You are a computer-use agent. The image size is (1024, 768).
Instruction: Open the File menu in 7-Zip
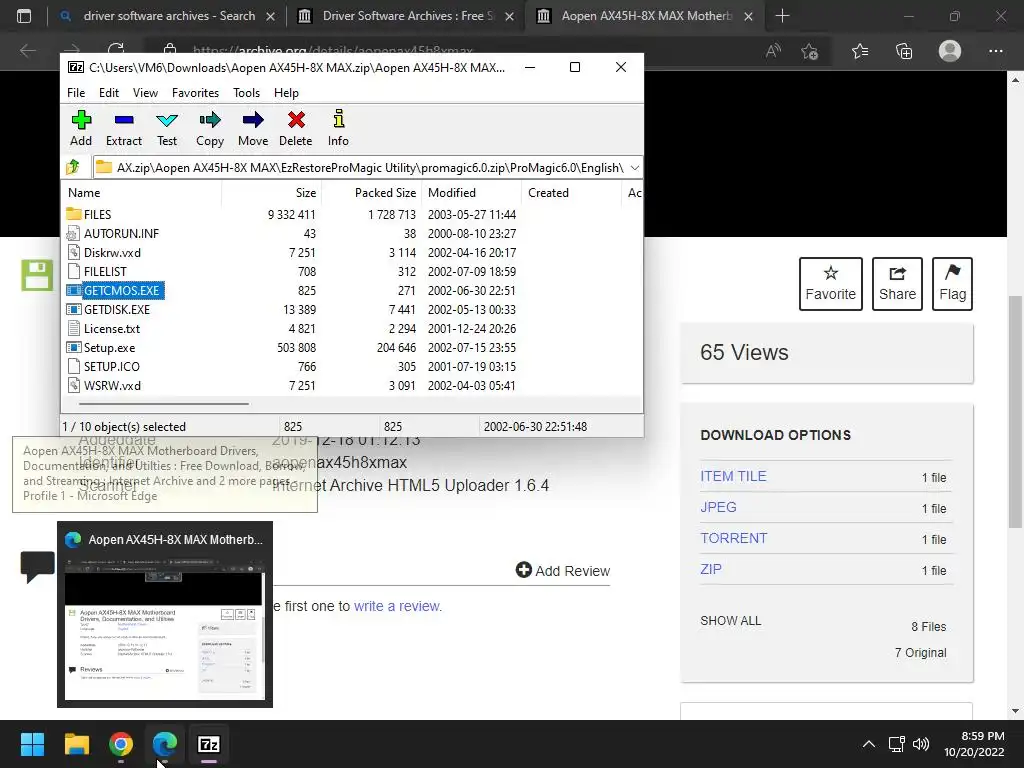76,93
